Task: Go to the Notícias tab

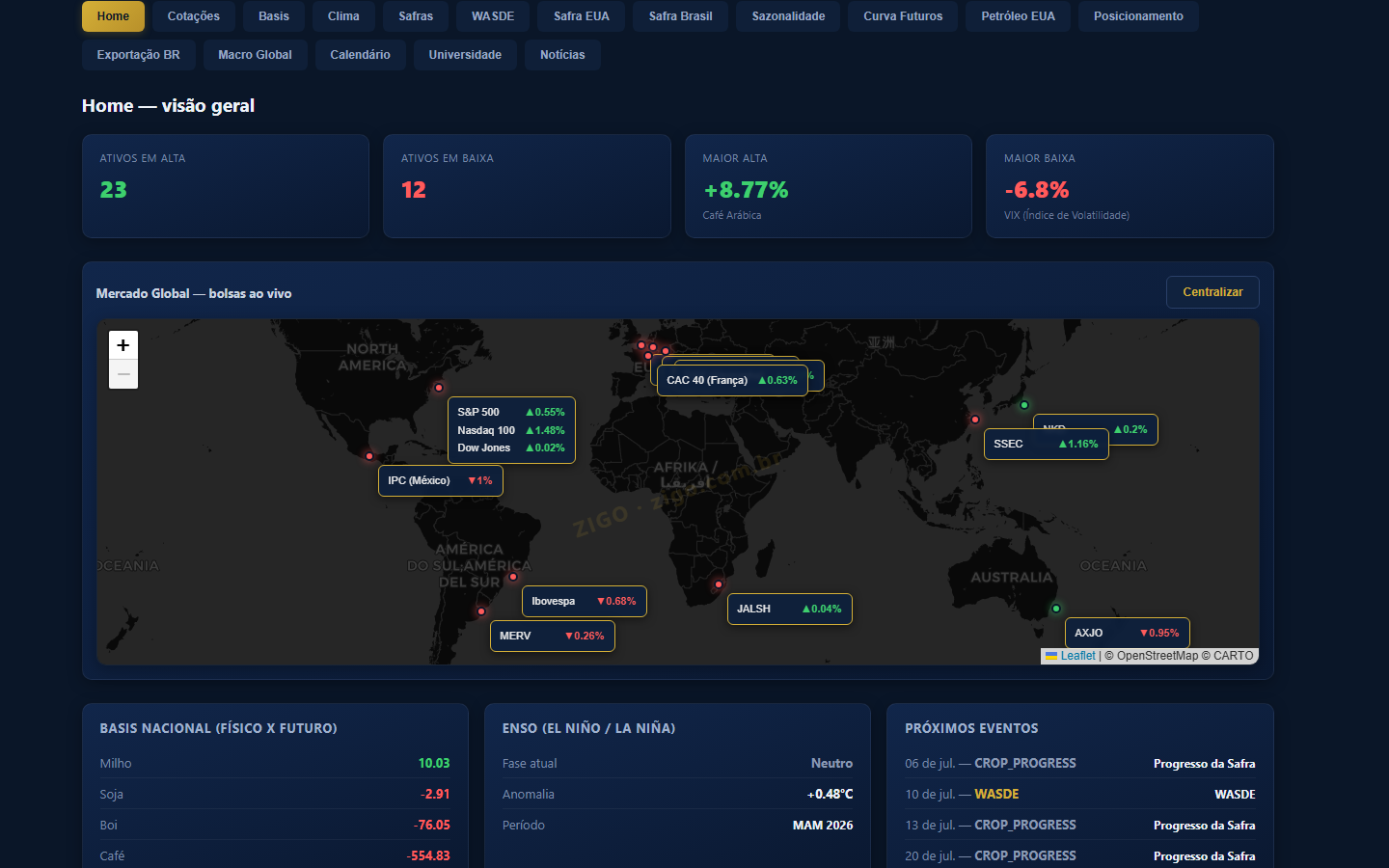Action: point(562,55)
